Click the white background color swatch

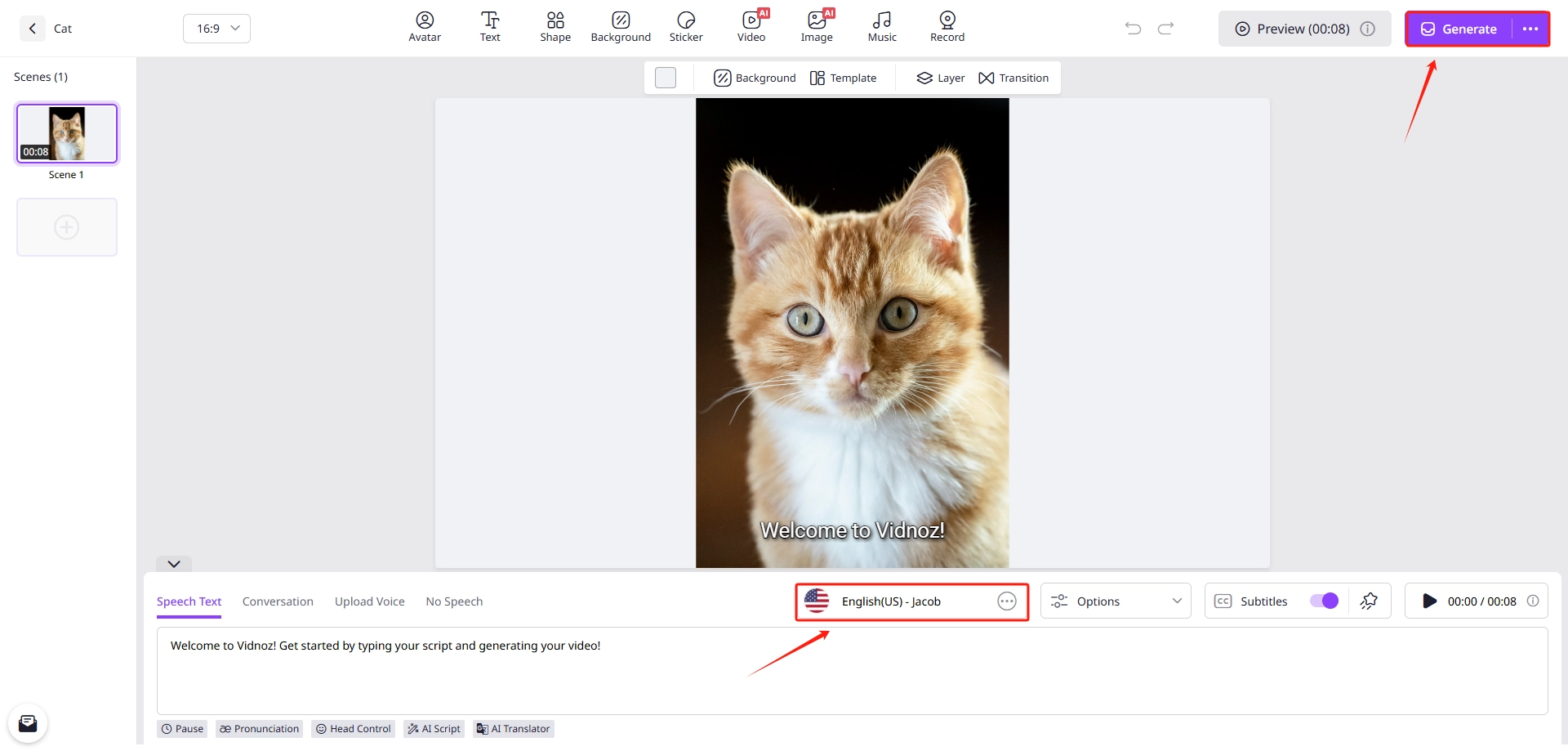click(x=666, y=78)
